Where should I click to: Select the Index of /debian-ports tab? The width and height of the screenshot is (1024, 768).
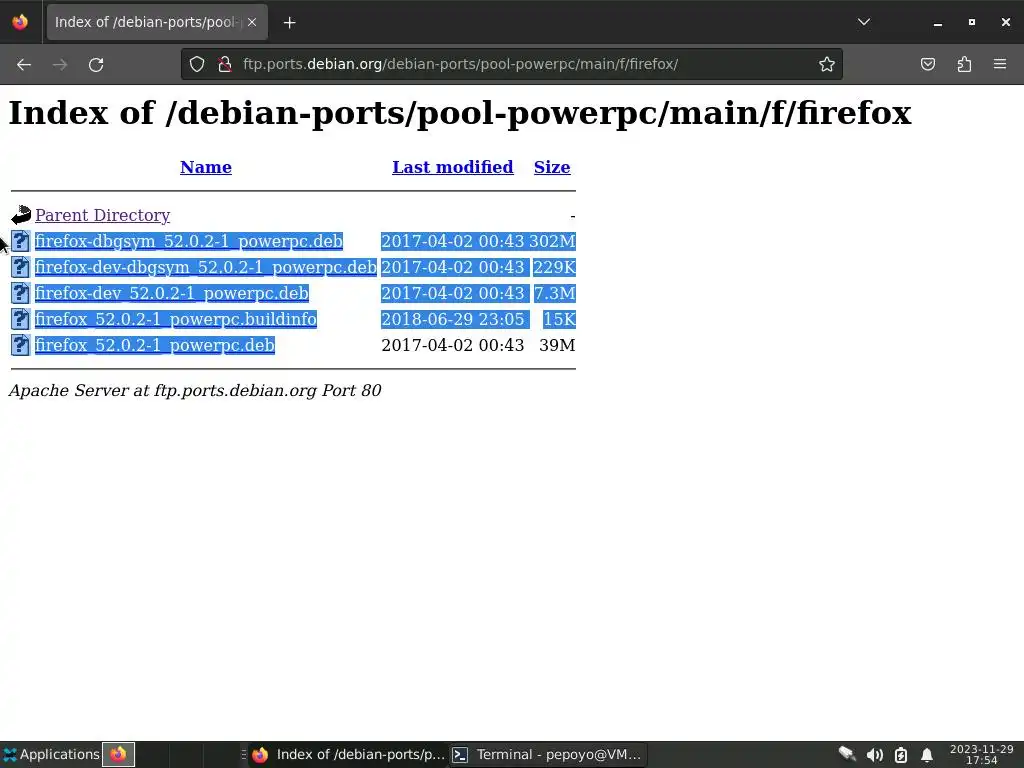(x=157, y=22)
